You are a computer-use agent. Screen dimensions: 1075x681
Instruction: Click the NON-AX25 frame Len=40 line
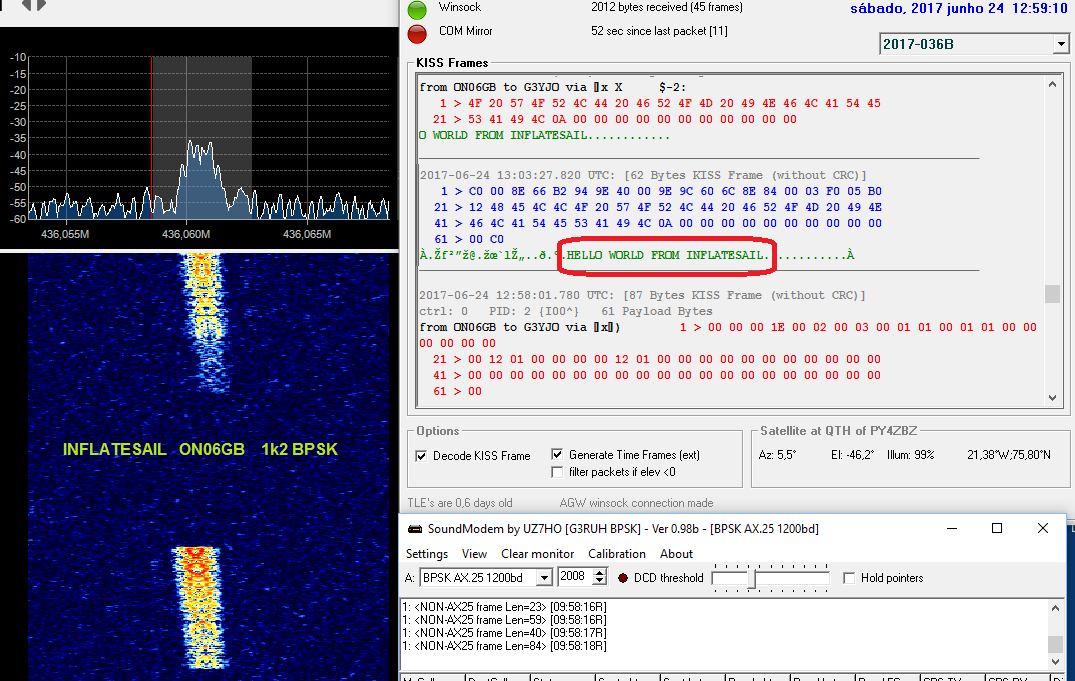coord(504,633)
